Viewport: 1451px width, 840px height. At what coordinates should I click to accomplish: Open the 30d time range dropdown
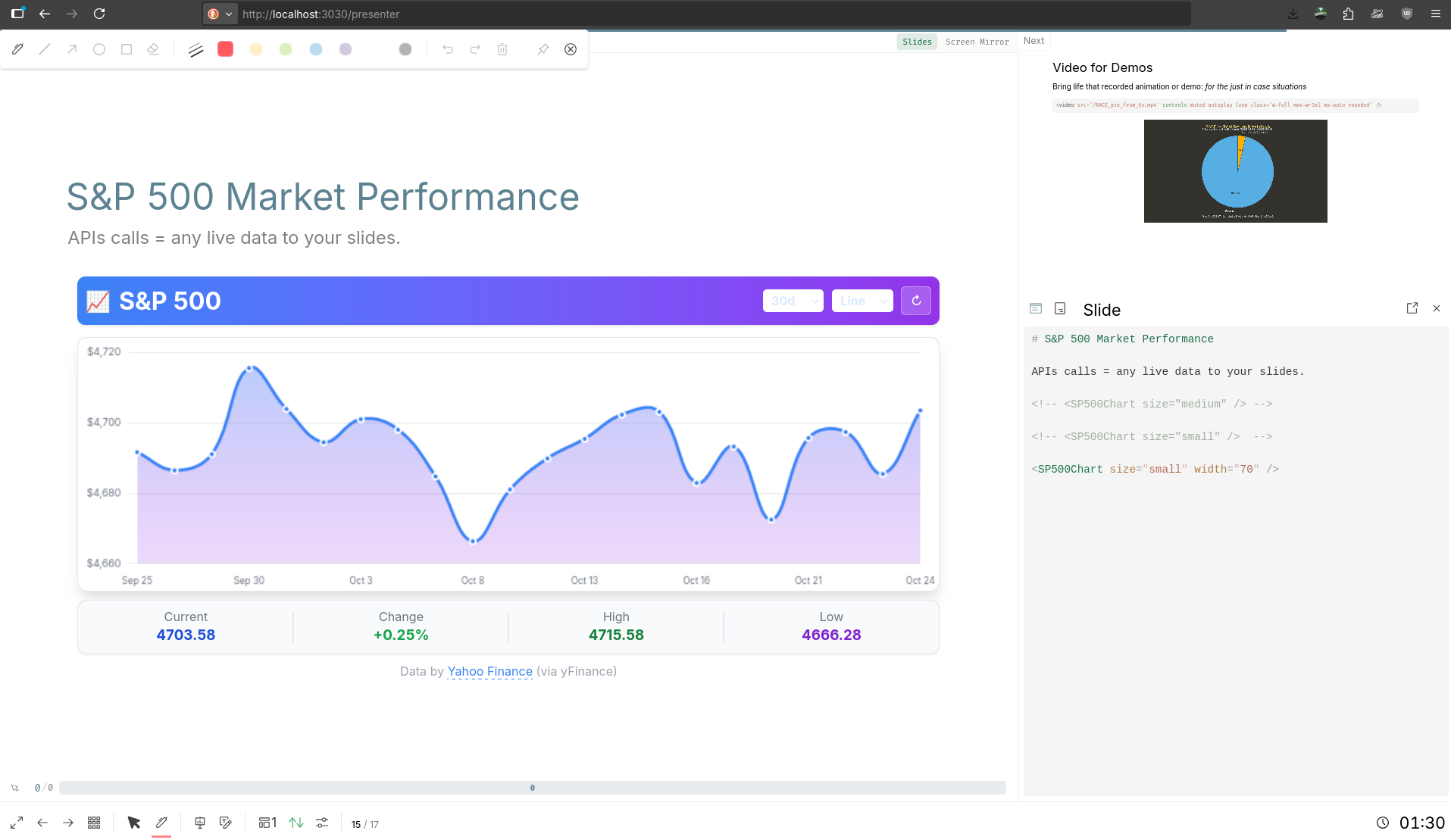[x=793, y=301]
